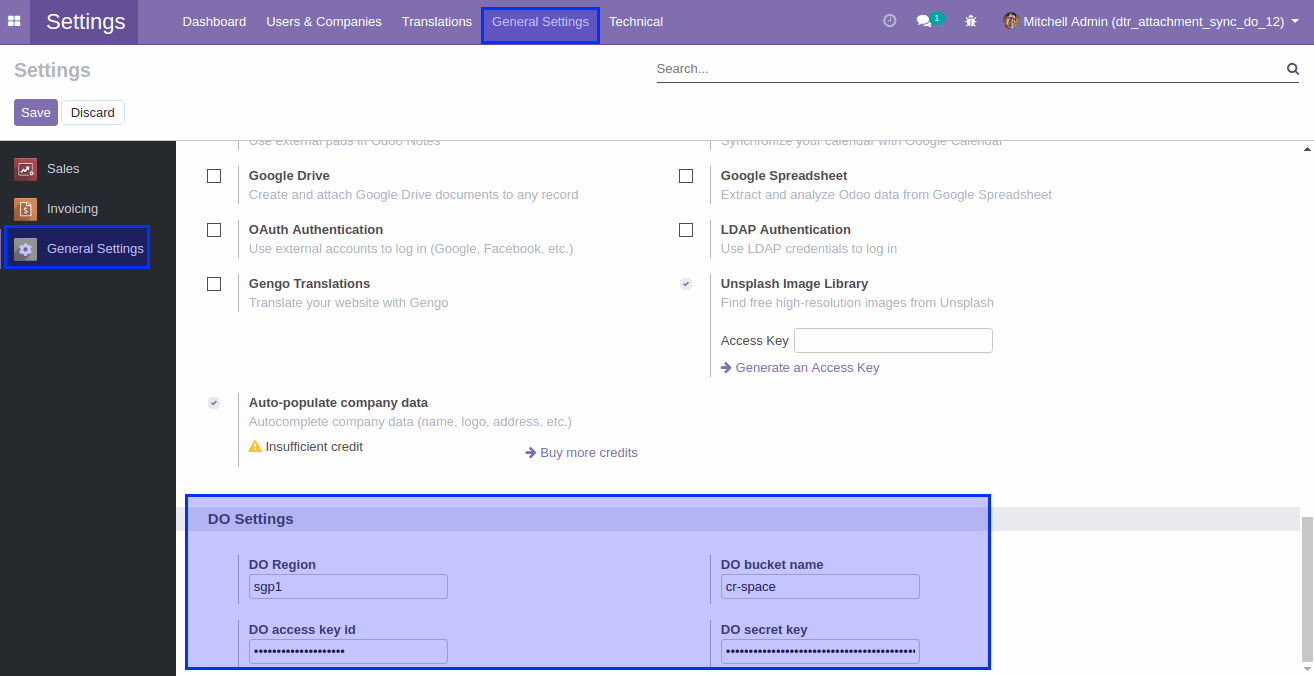Viewport: 1314px width, 676px height.
Task: Click Buy more credits link
Action: [582, 453]
